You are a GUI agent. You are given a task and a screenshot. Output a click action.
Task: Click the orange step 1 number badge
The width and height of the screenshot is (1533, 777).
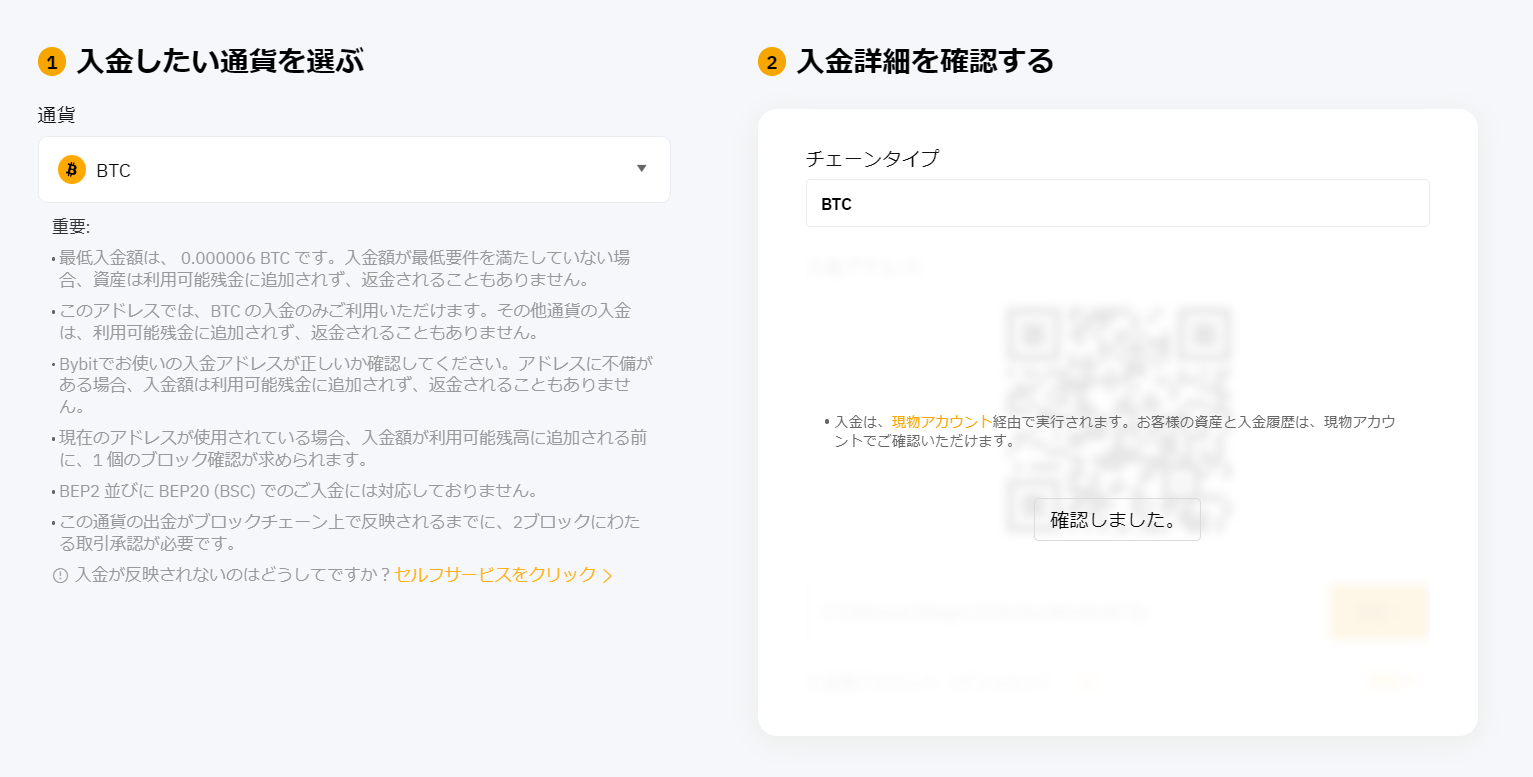pyautogui.click(x=51, y=62)
